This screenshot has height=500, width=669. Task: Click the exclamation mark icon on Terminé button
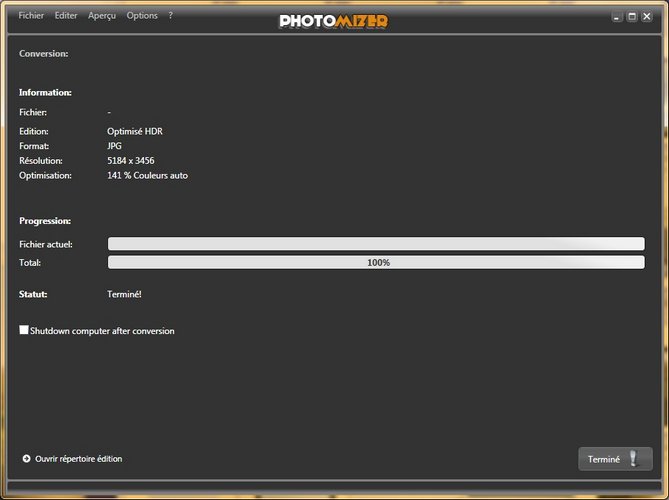click(633, 459)
